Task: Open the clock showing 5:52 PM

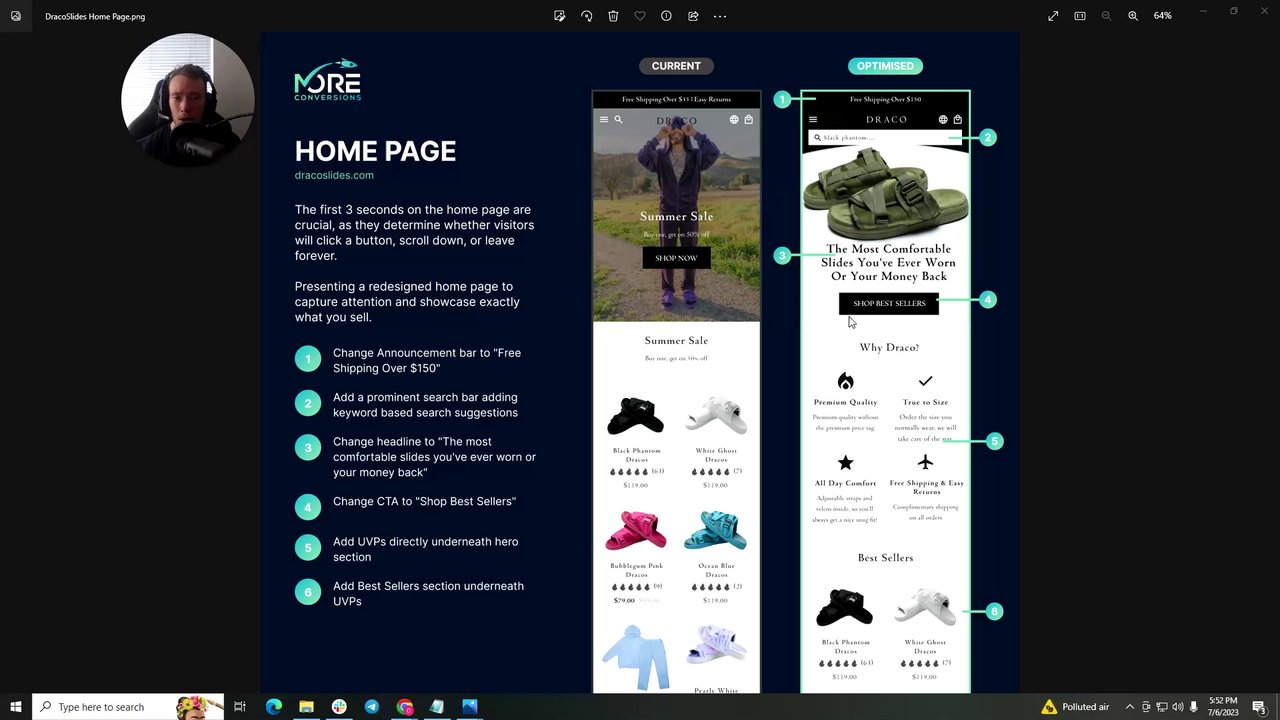Action: pos(1223,707)
